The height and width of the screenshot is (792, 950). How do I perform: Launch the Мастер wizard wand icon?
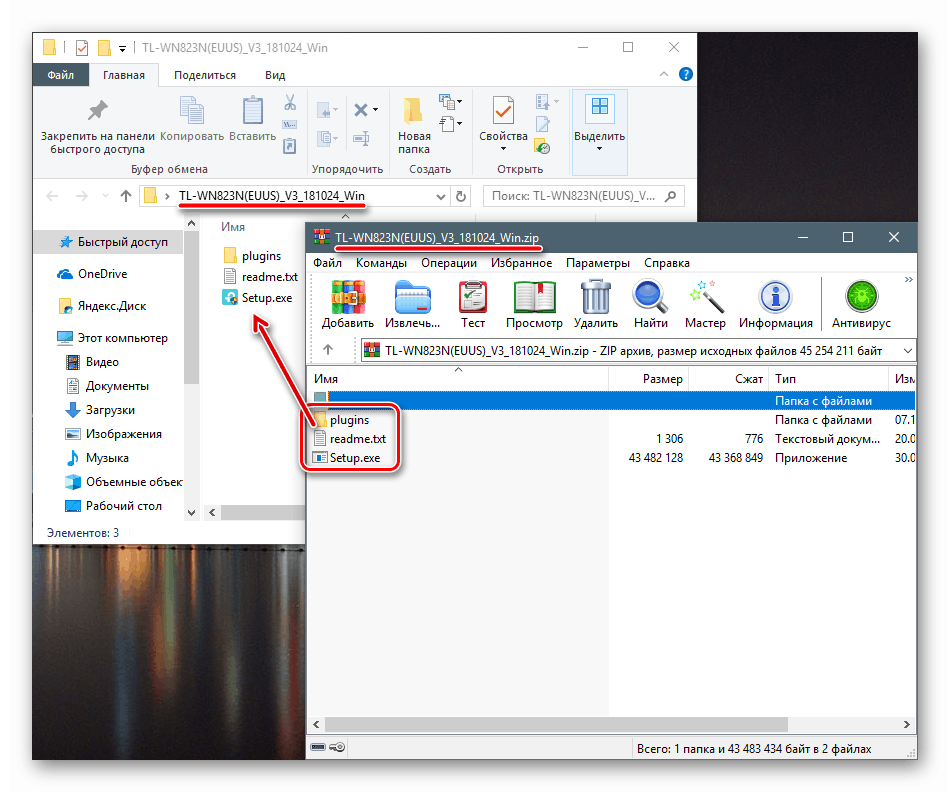[706, 297]
